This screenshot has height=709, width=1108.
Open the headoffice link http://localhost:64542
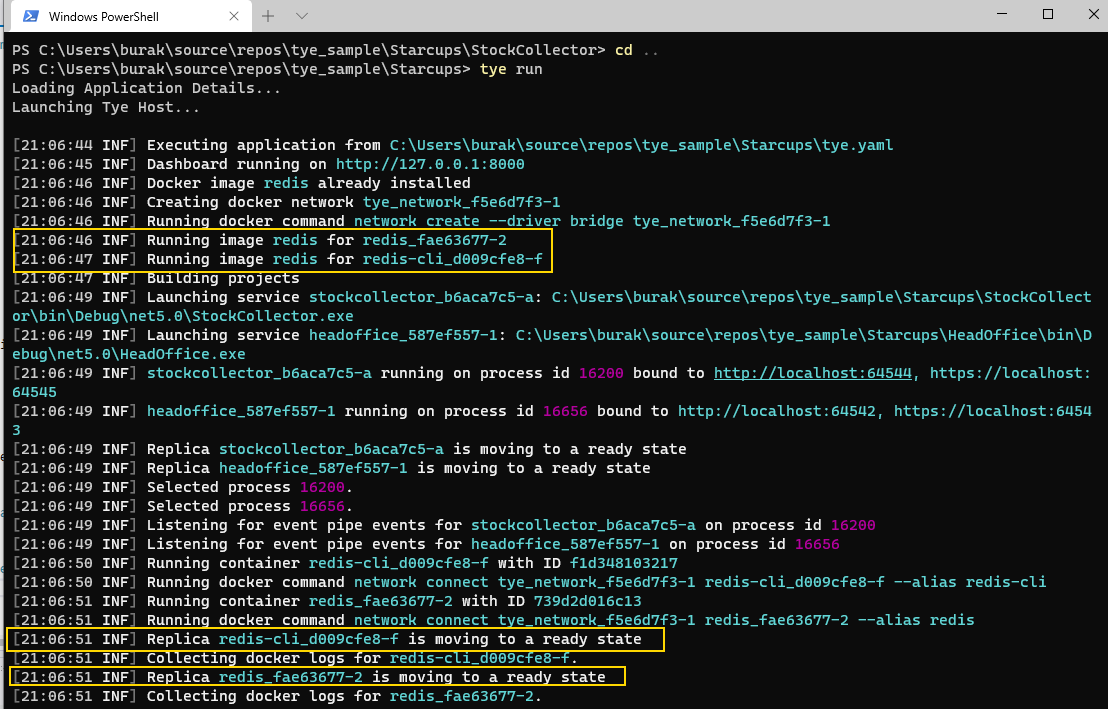pos(783,411)
